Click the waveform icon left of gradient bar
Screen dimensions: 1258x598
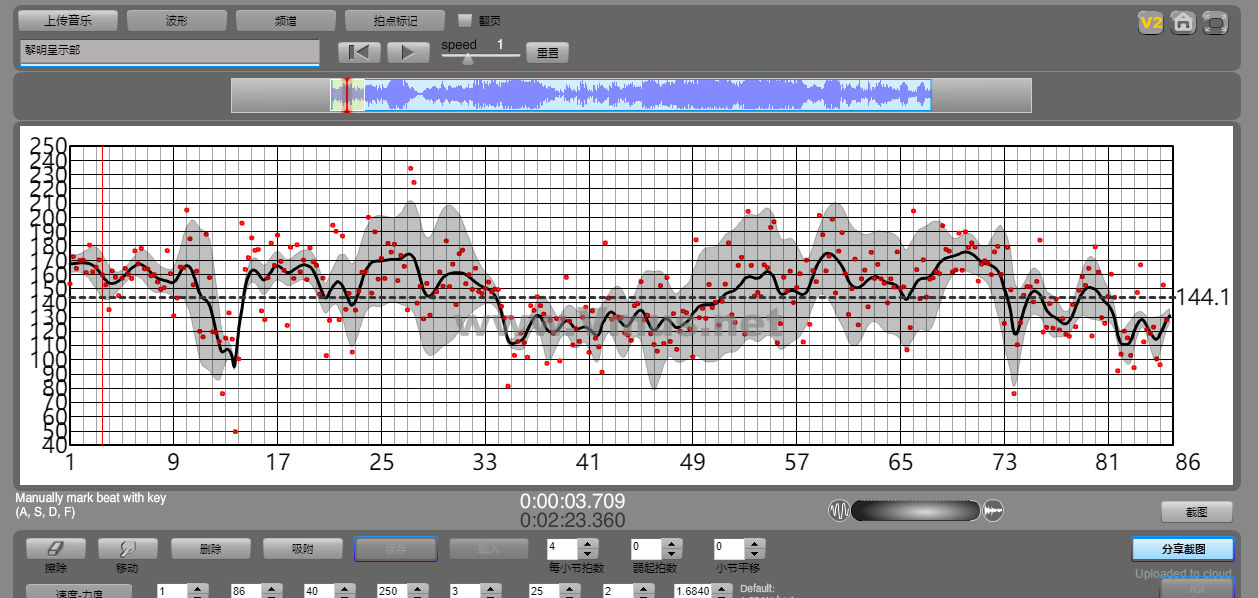(838, 511)
